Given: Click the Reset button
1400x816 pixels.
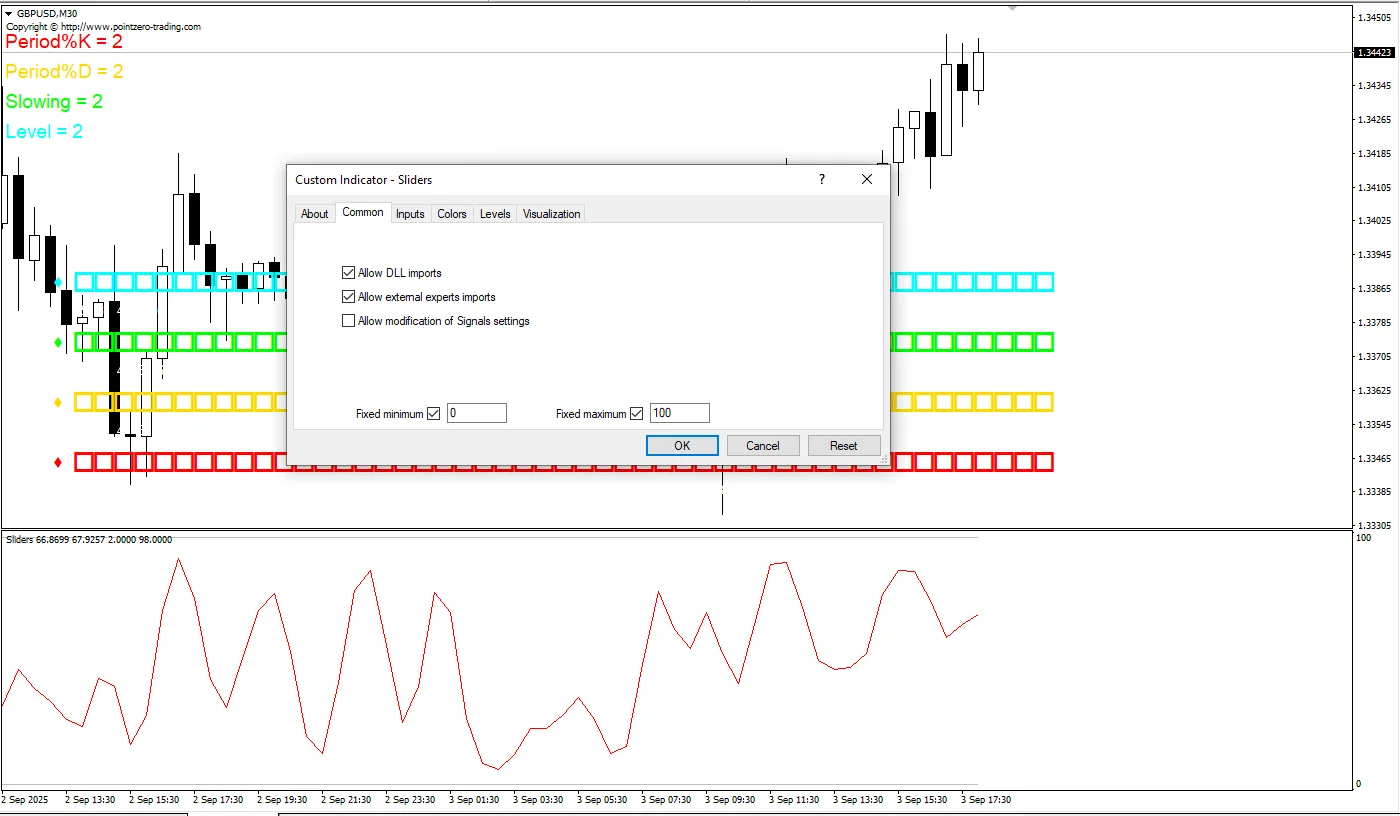Looking at the screenshot, I should [x=843, y=446].
